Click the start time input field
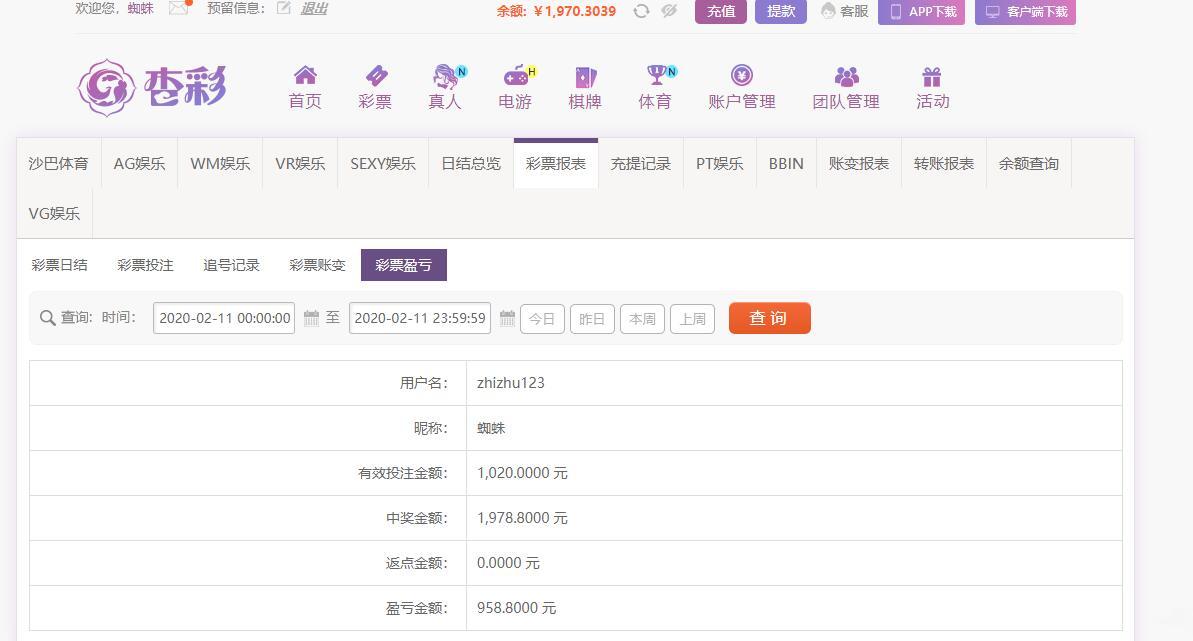Screen dimensions: 1193x641 [x=224, y=318]
